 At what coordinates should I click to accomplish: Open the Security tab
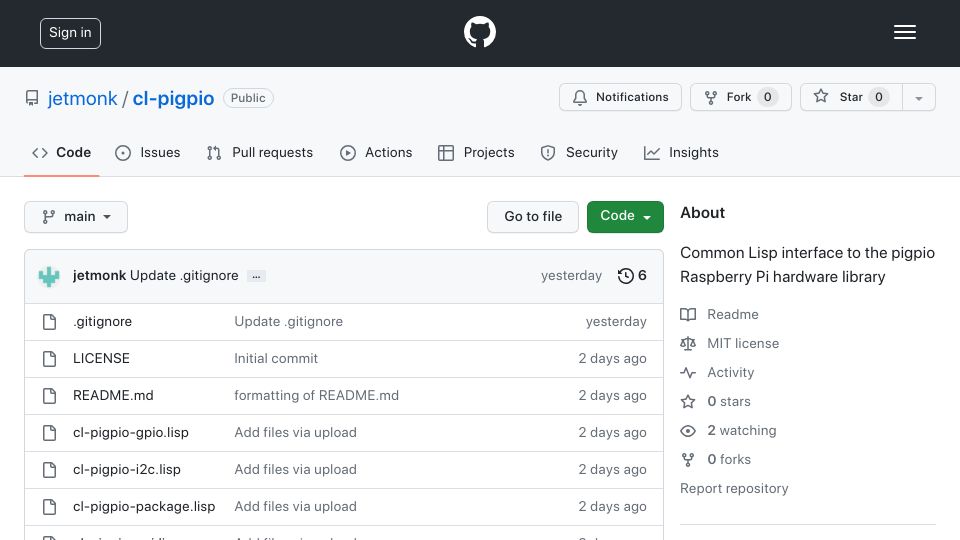(579, 153)
